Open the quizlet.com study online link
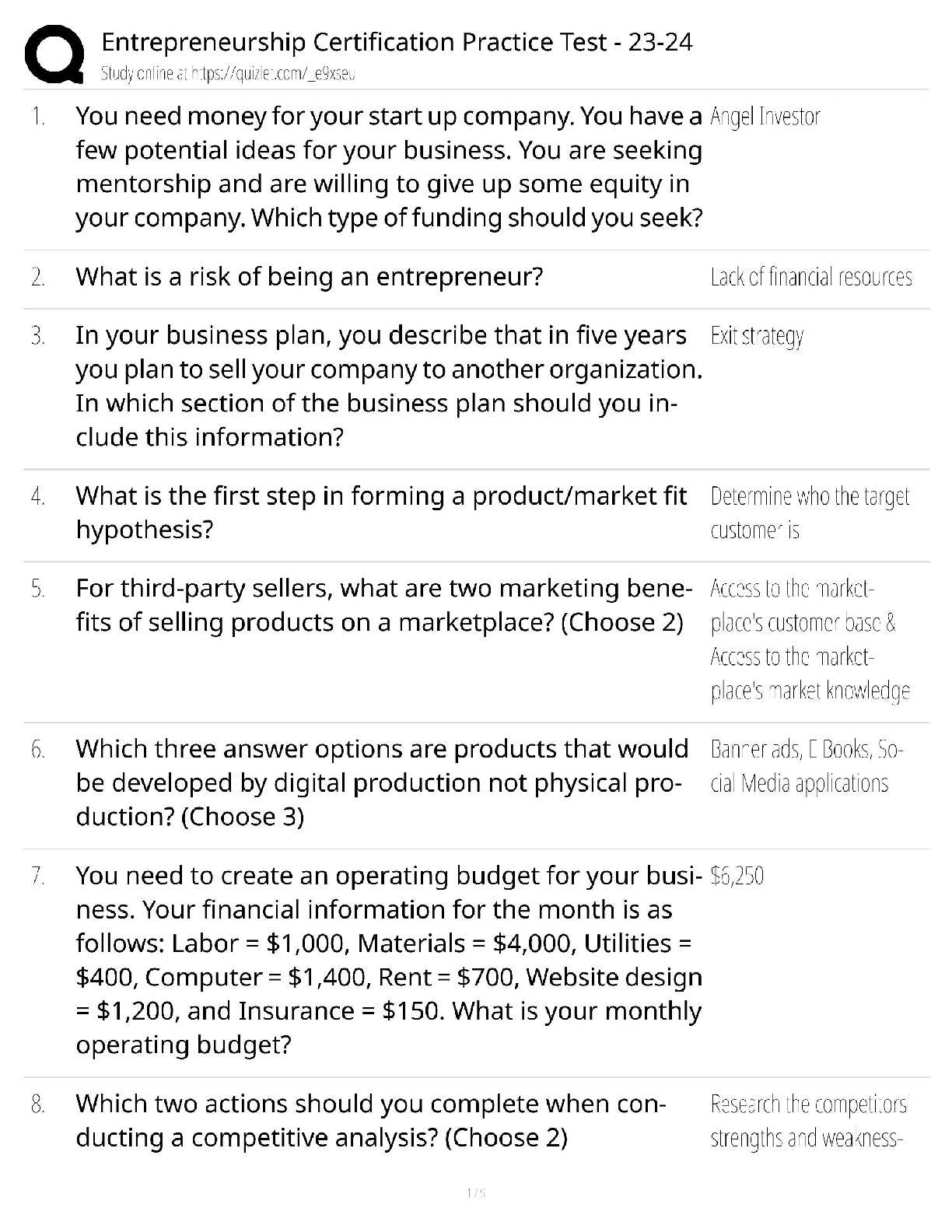This screenshot has width=952, height=1232. 229,75
